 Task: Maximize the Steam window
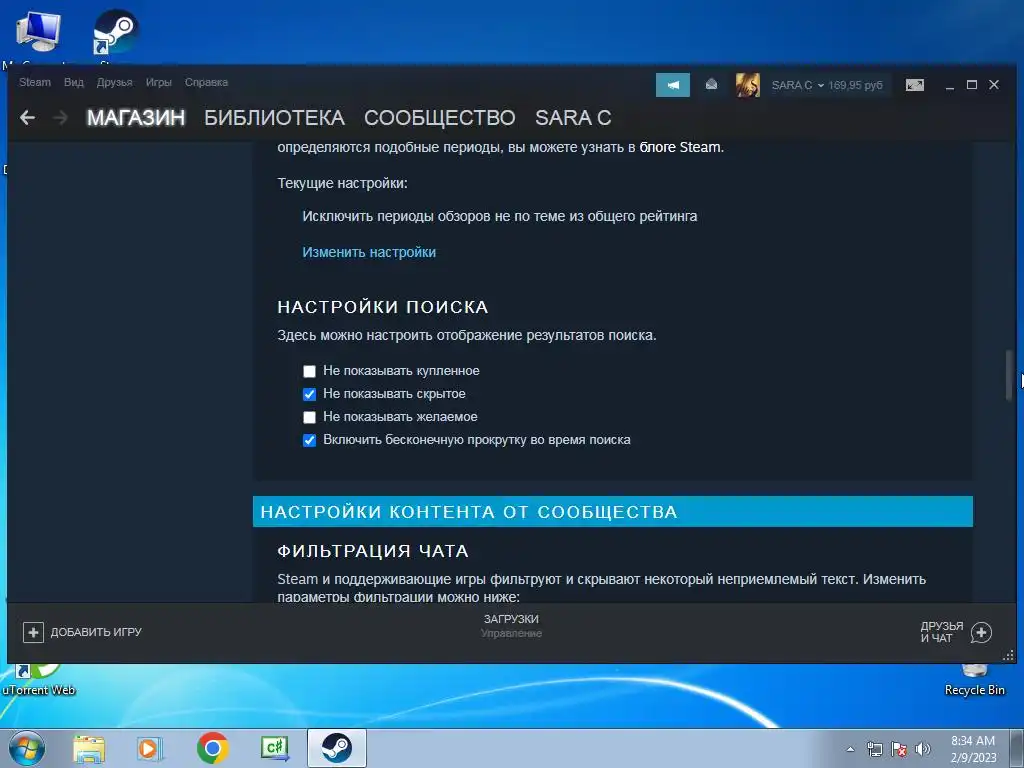(972, 85)
